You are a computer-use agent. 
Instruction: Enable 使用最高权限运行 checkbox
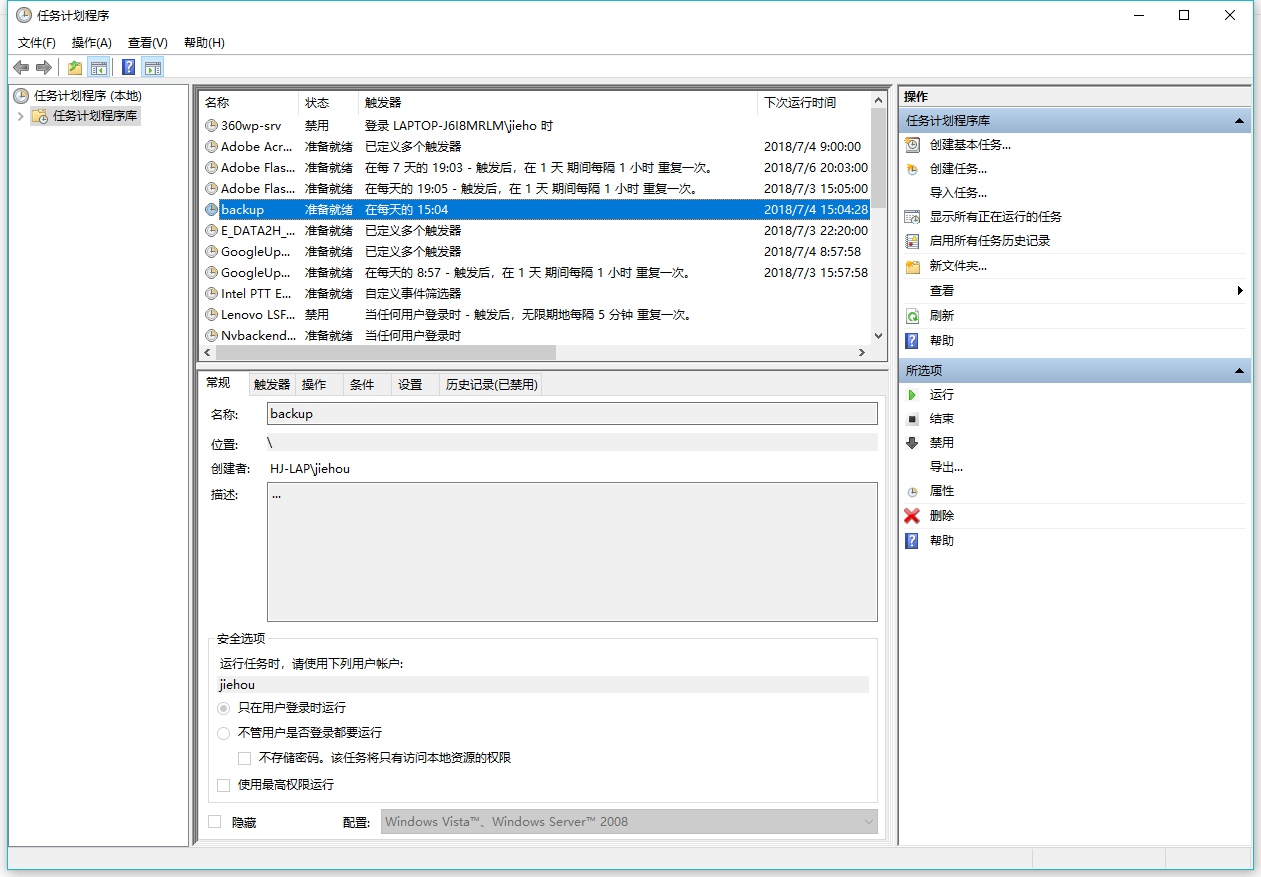point(223,785)
